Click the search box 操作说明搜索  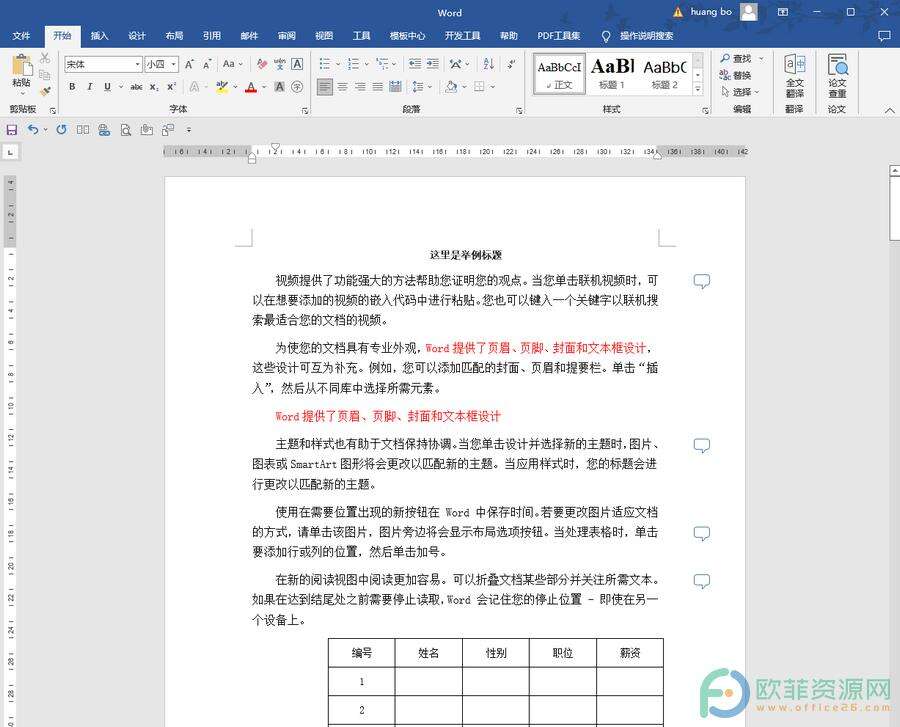click(x=646, y=36)
